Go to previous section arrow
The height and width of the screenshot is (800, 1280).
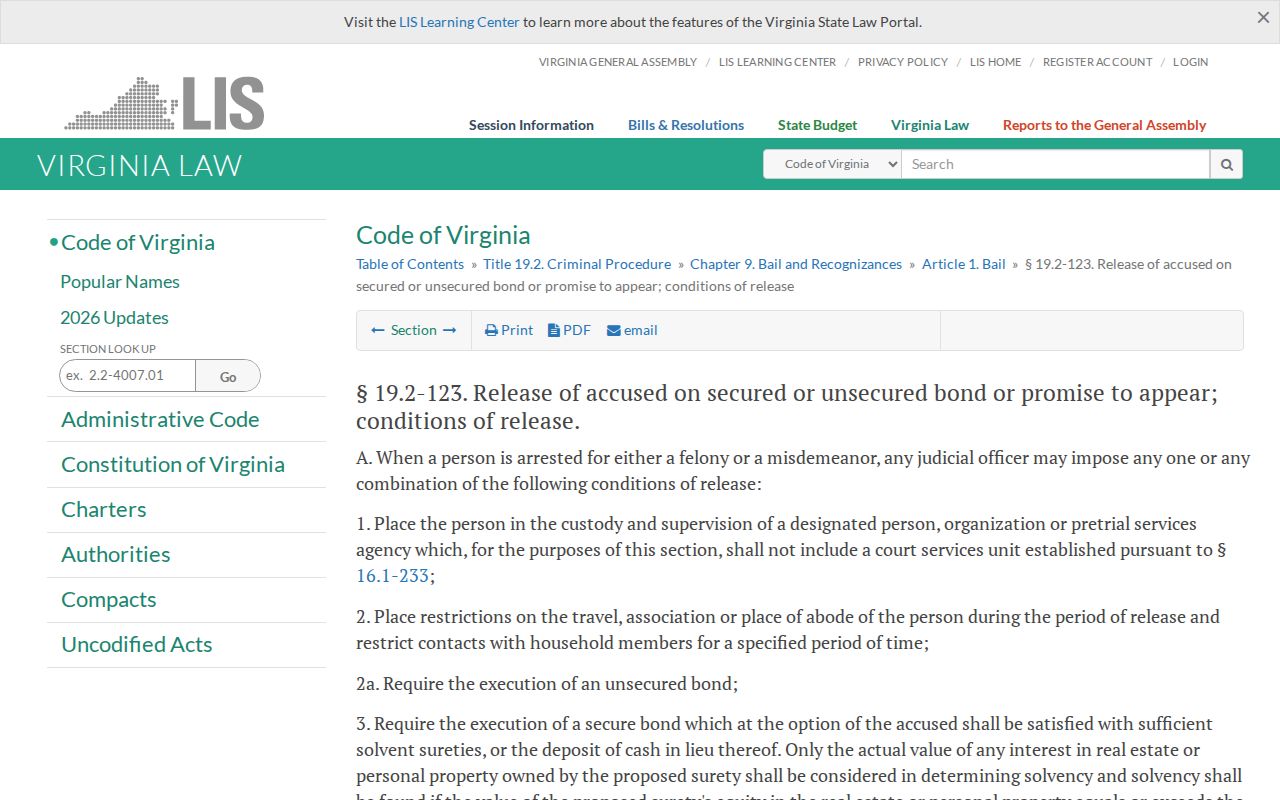[378, 330]
